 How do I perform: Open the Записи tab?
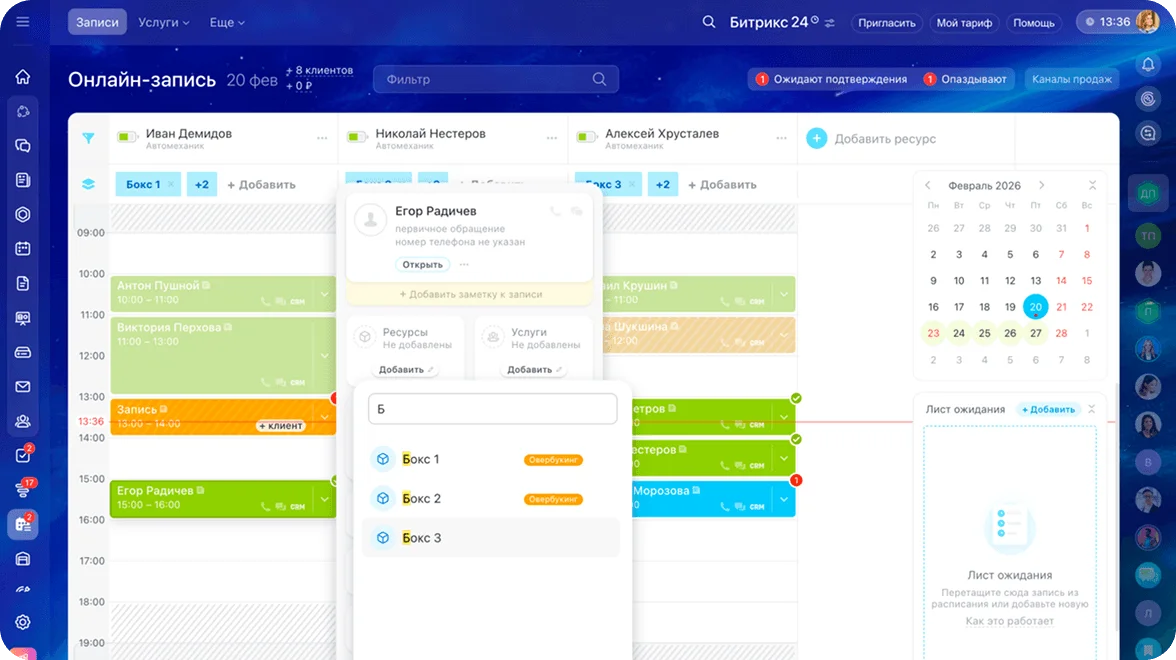pyautogui.click(x=98, y=22)
